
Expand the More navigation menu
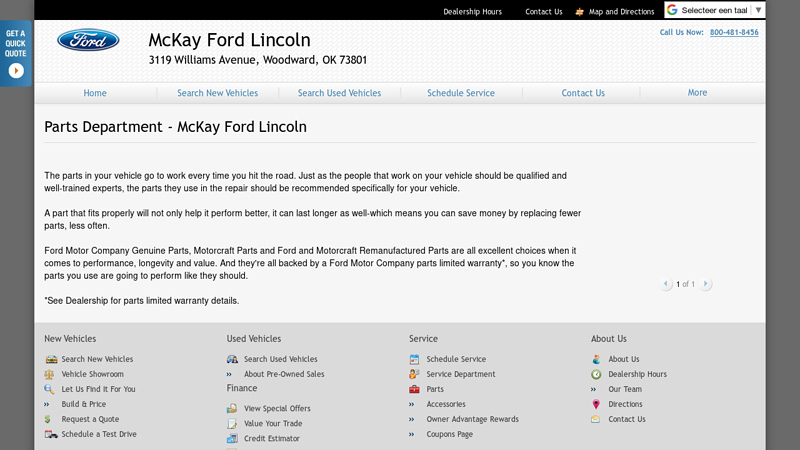[697, 93]
